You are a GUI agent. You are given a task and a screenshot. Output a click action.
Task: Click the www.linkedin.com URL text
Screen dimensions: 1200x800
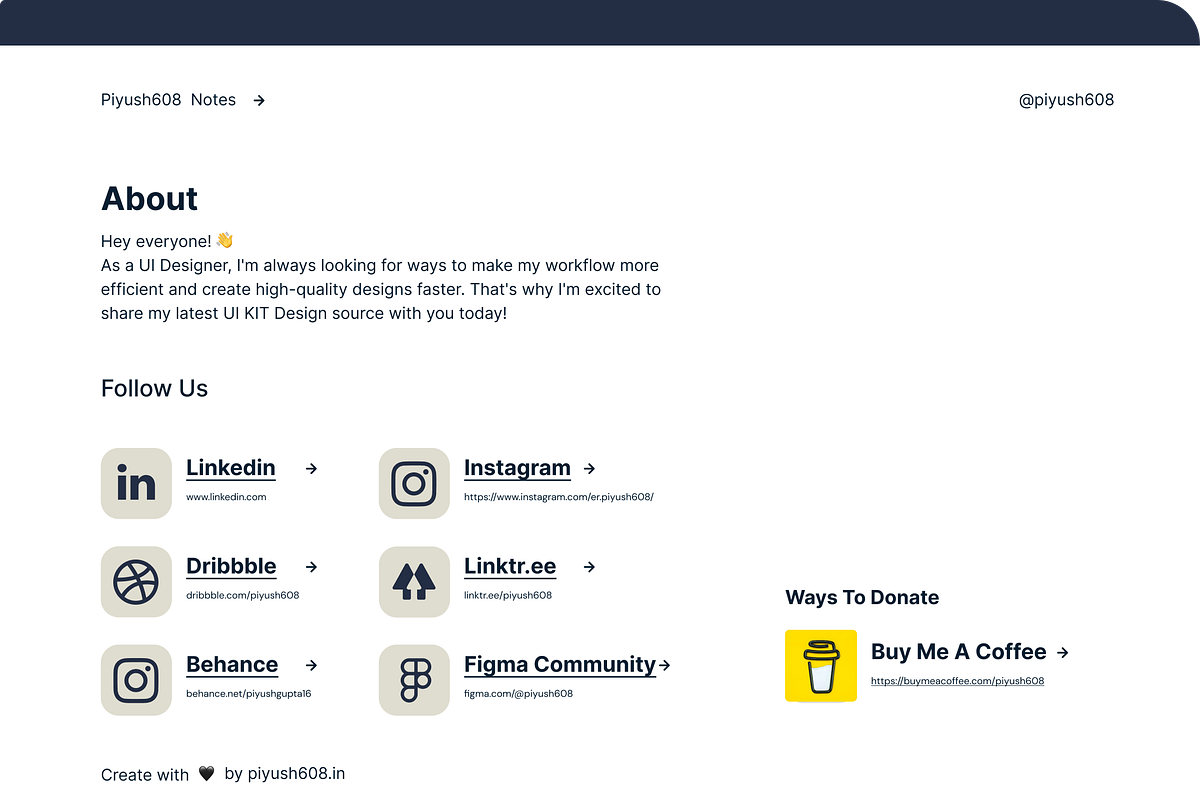[226, 497]
